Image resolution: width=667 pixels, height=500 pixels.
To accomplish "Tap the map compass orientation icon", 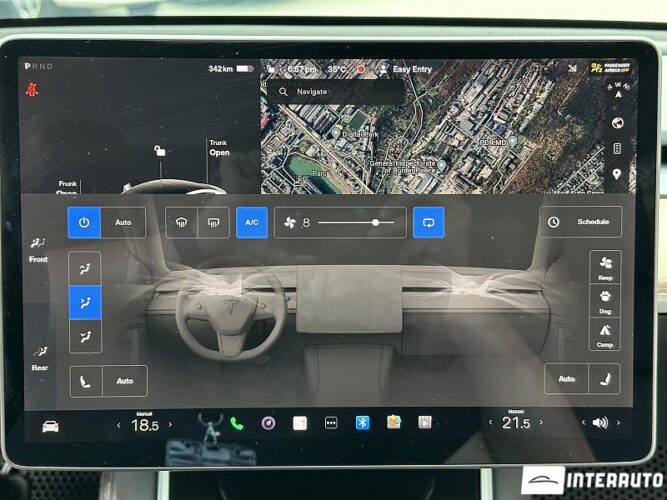I will [618, 91].
